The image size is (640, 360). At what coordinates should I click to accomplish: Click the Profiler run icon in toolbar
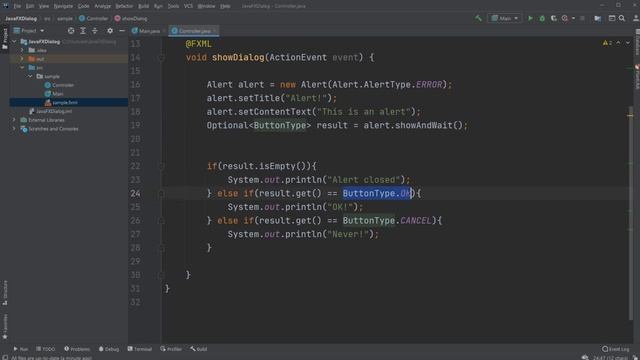click(565, 18)
